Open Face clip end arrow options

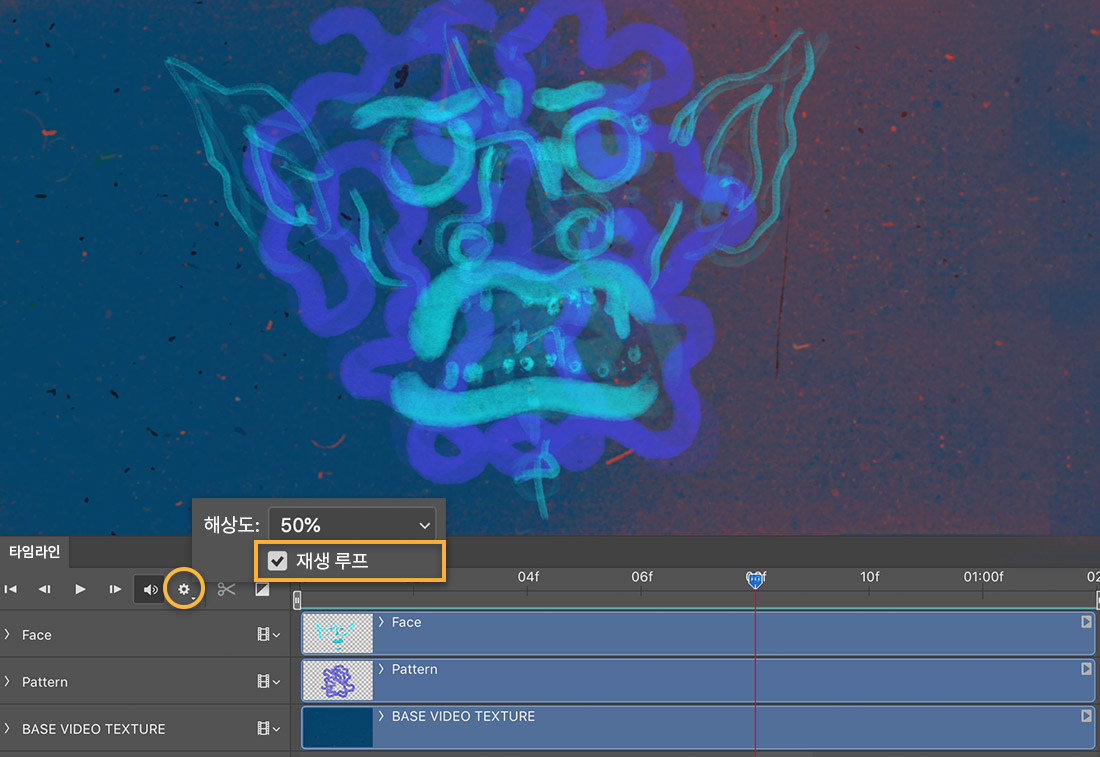pos(1086,622)
